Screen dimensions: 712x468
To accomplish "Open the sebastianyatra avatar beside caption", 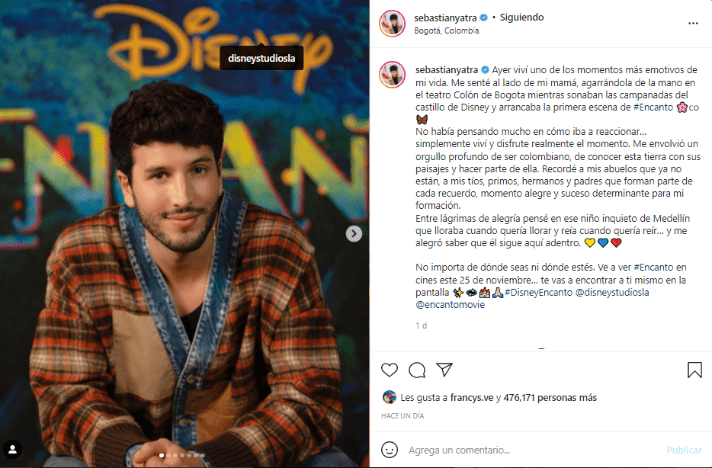I will 392,74.
